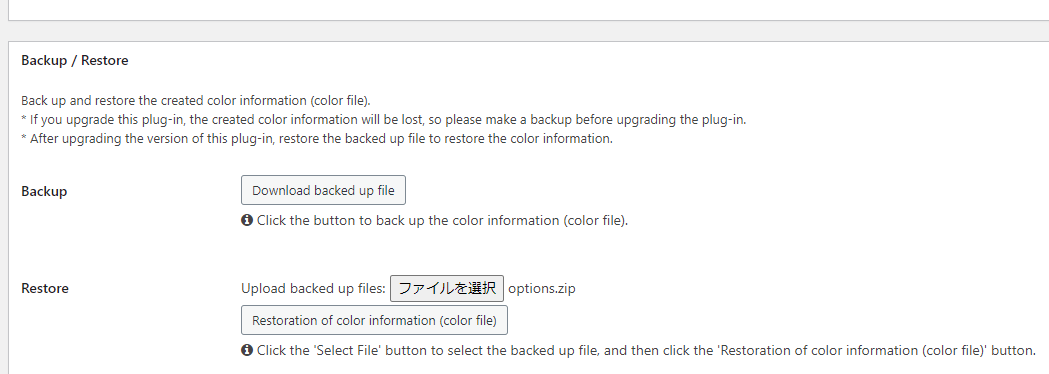The width and height of the screenshot is (1049, 374).
Task: Click the Restore row label
Action: click(x=45, y=289)
